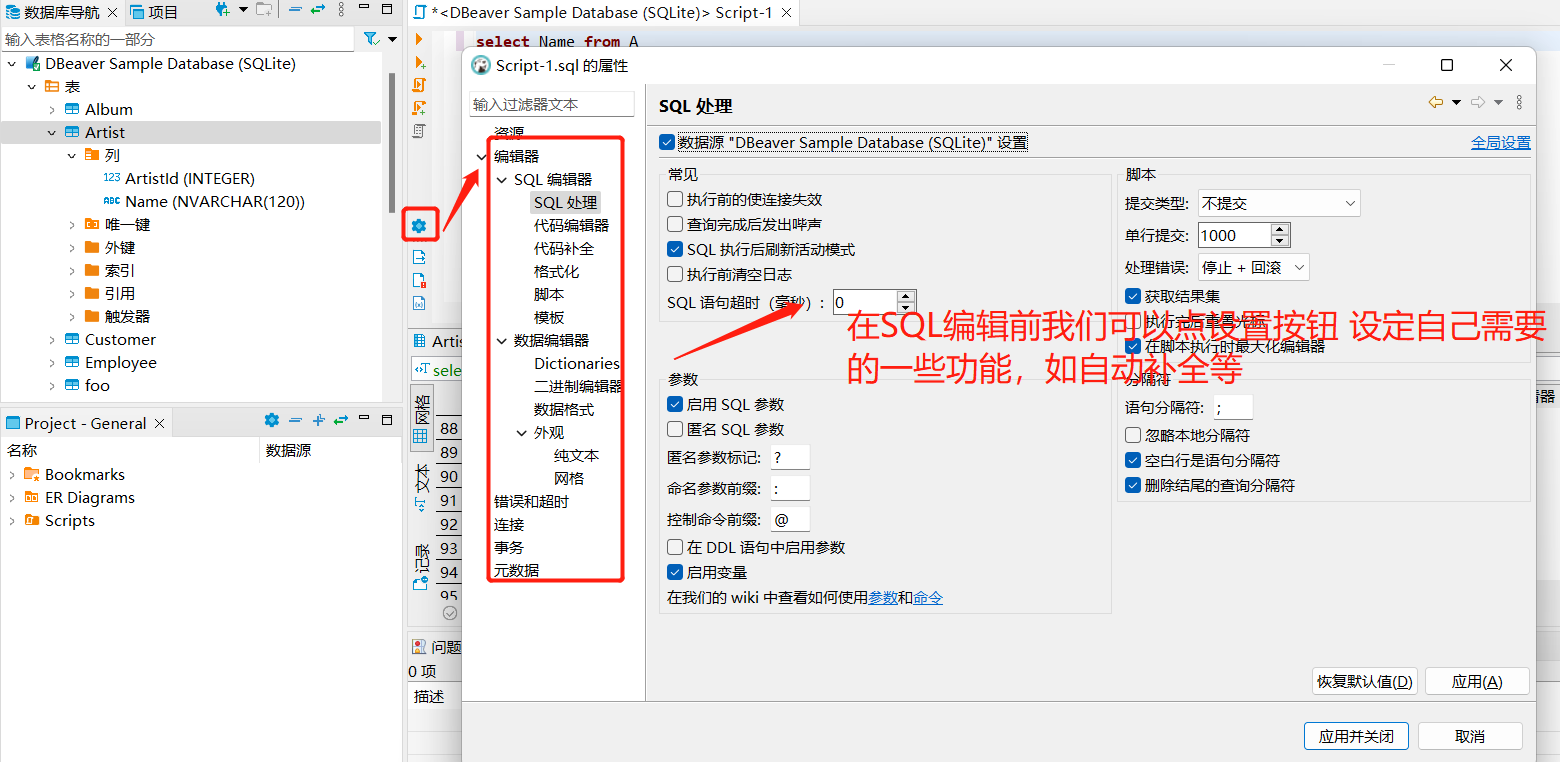Click the new connection plug icon
The width and height of the screenshot is (1560, 762).
(222, 11)
